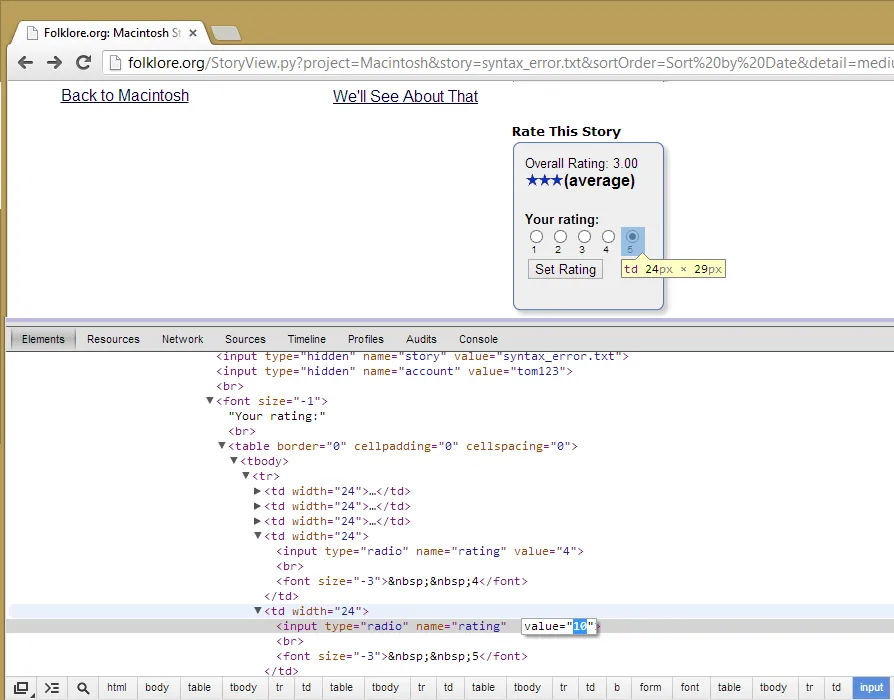The image size is (894, 700).
Task: Follow the Back to Macintosh link
Action: click(125, 96)
